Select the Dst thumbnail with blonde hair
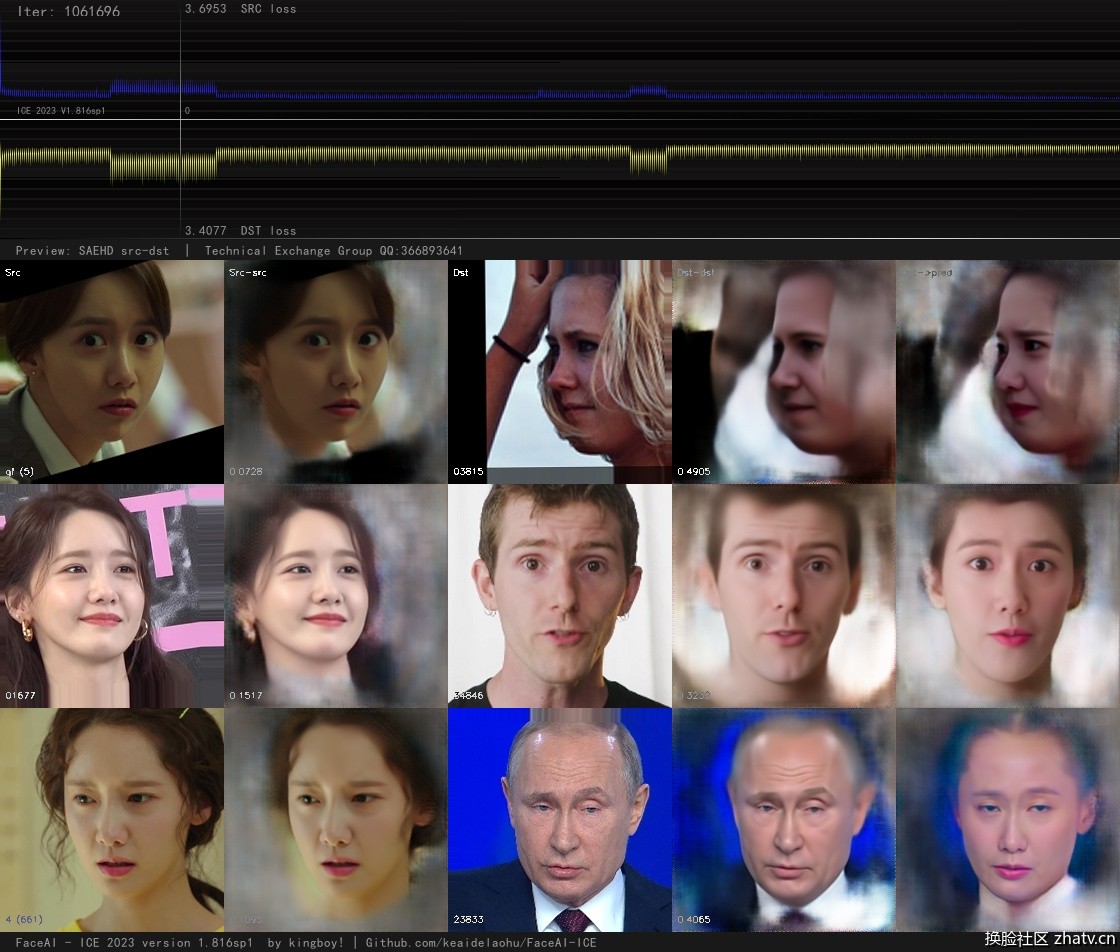 tap(560, 371)
